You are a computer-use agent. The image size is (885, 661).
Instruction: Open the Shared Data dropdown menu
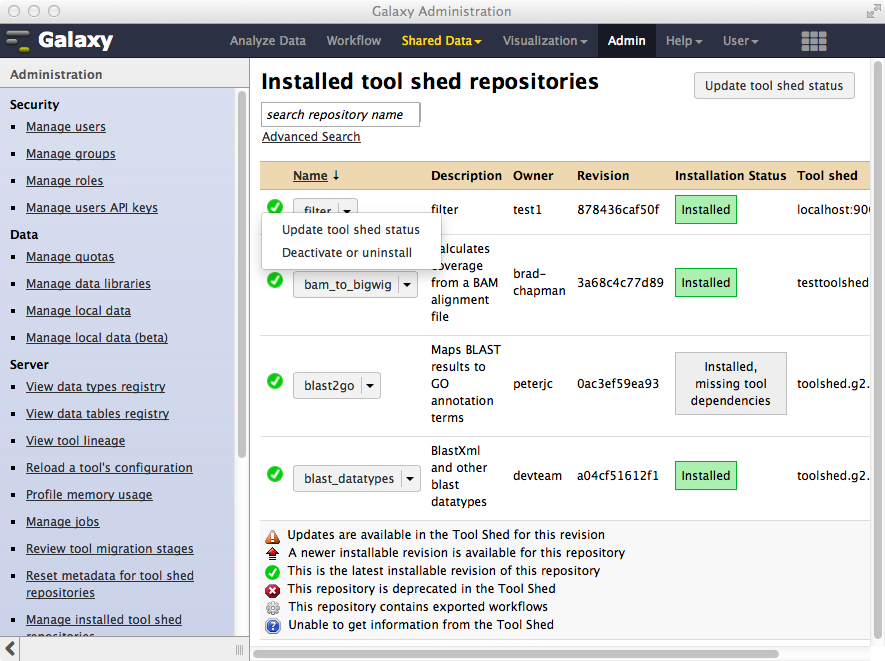pyautogui.click(x=441, y=41)
